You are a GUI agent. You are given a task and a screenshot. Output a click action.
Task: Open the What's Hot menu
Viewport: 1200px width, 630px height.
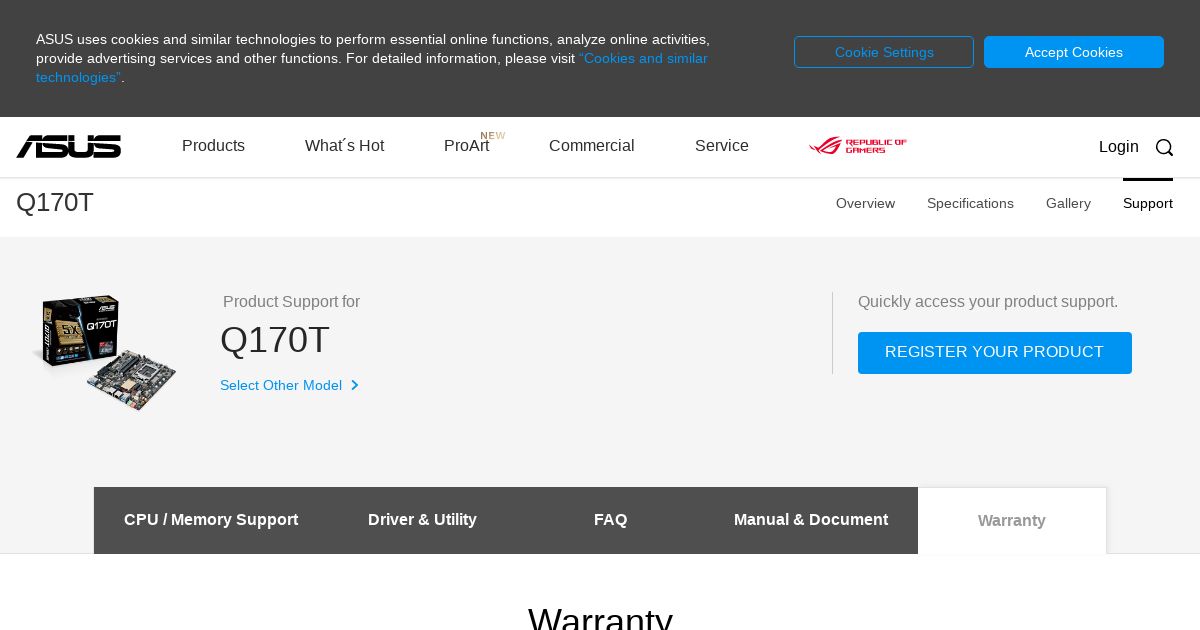pos(344,146)
